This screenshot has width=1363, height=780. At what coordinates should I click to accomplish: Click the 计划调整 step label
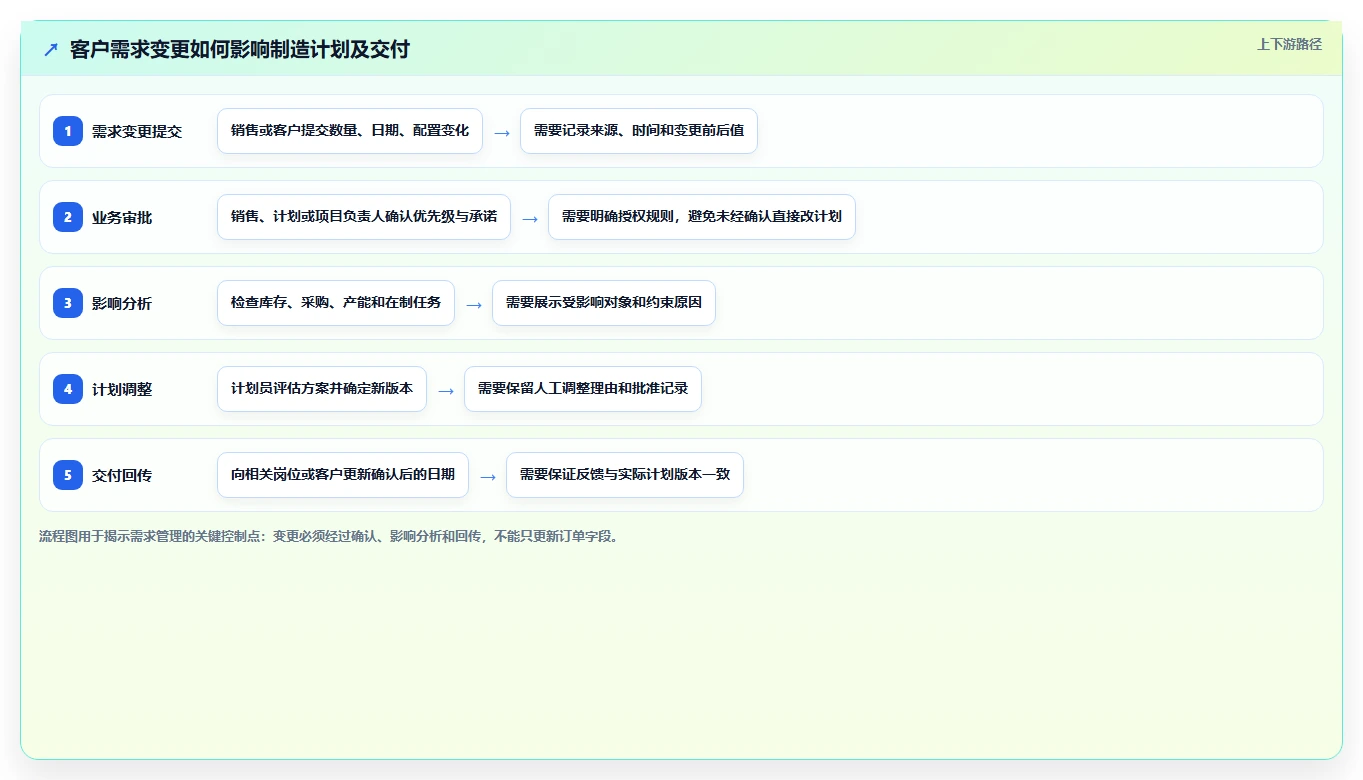122,389
